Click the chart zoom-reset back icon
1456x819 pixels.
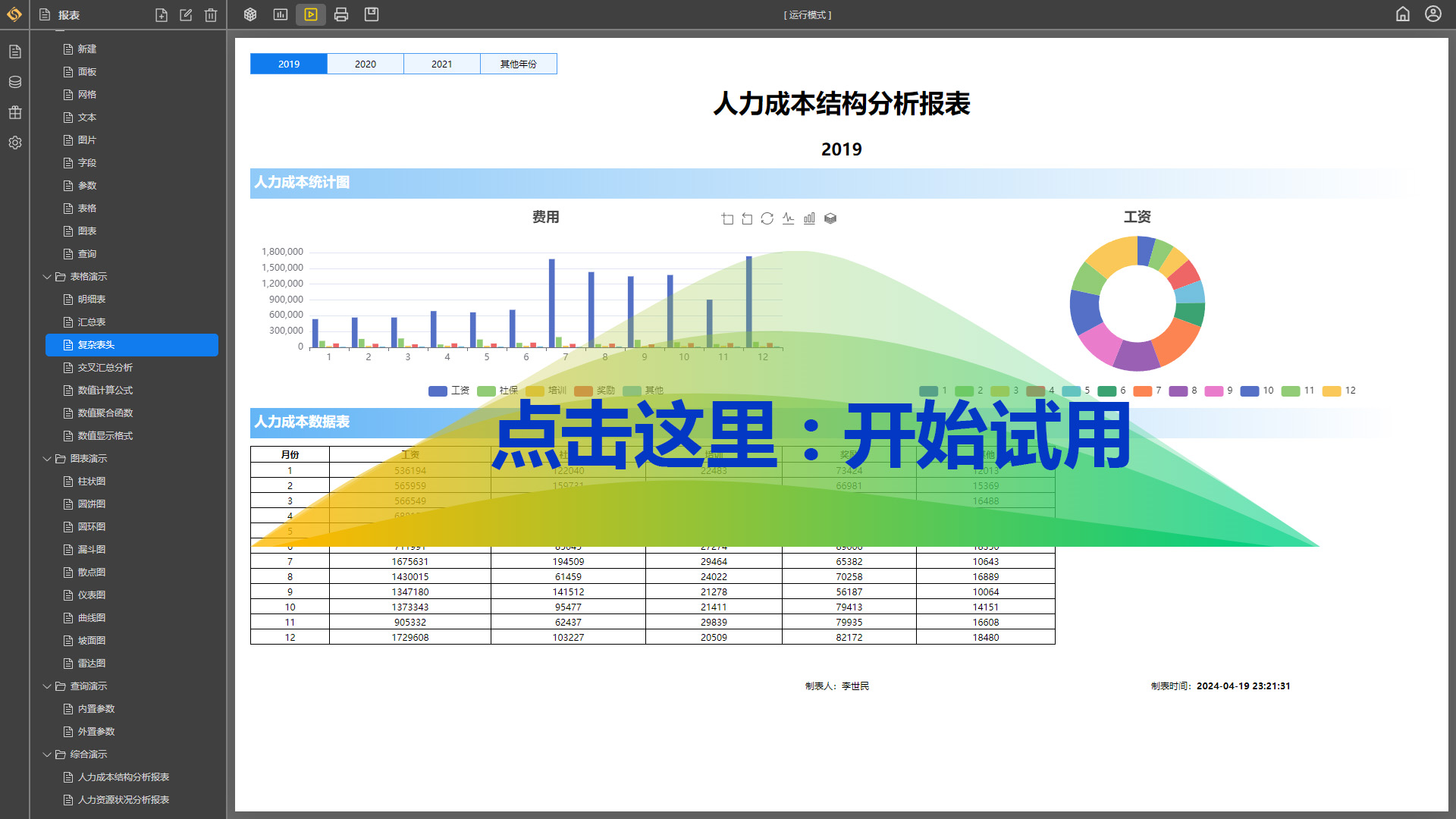click(747, 218)
